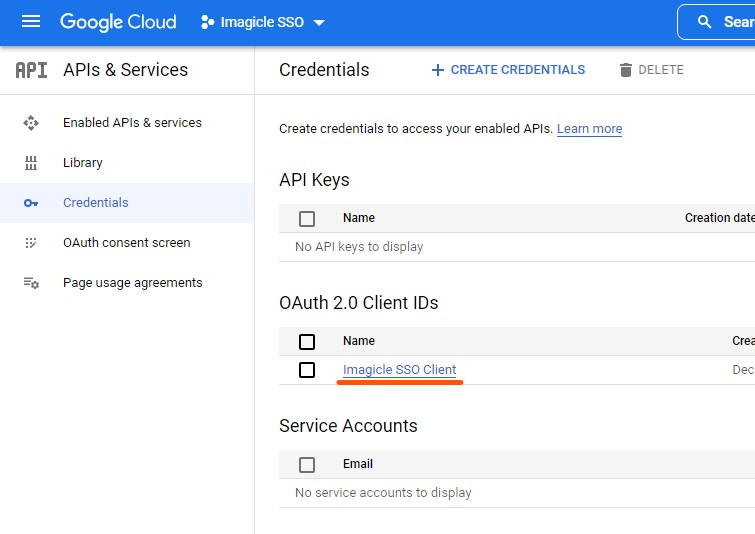Click the Library icon in sidebar
755x534 pixels.
[31, 163]
